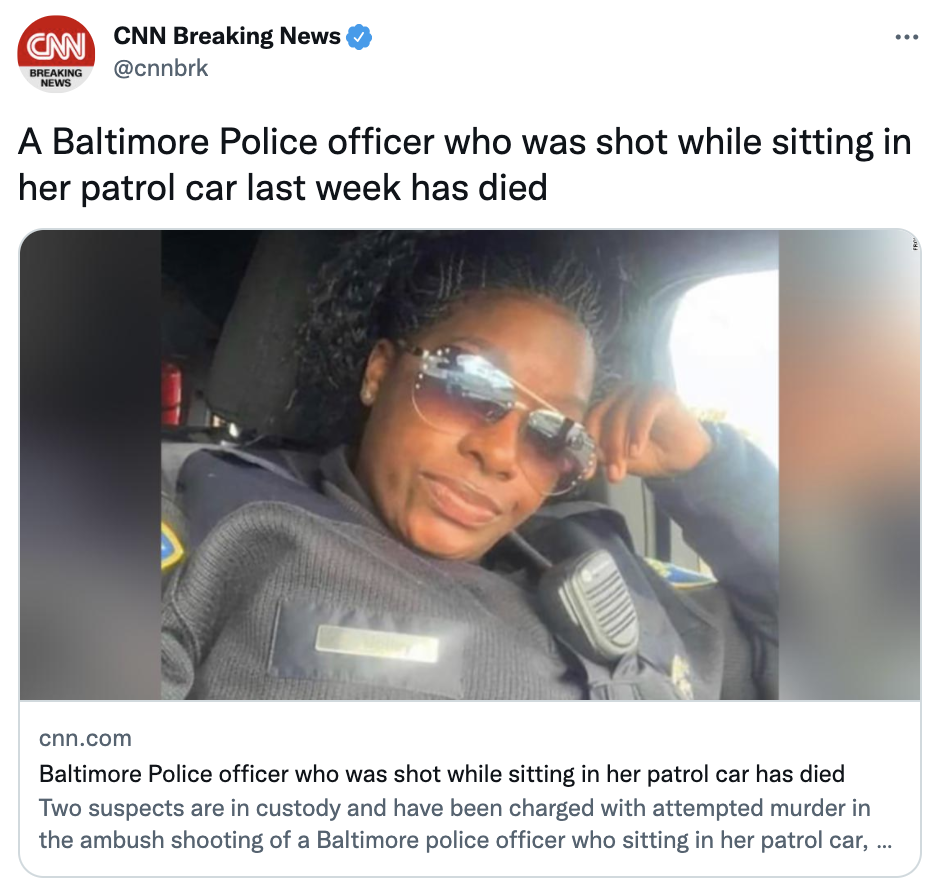Visit the CNN Breaking News display name
Viewport: 934px width, 892px height.
click(x=226, y=36)
